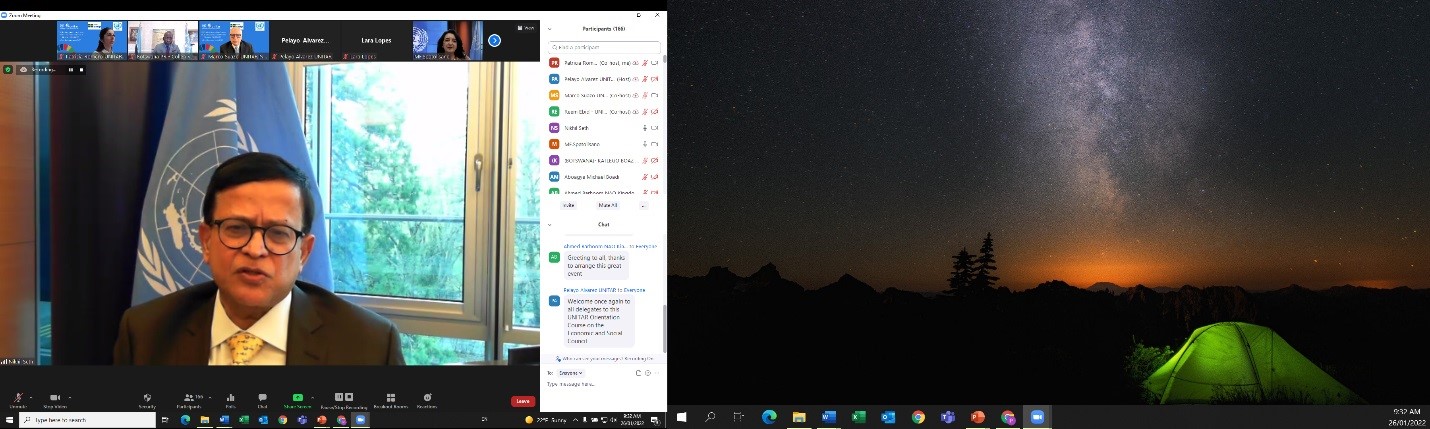Collapse the Participants panel chevron
This screenshot has width=1430, height=429.
click(x=549, y=29)
